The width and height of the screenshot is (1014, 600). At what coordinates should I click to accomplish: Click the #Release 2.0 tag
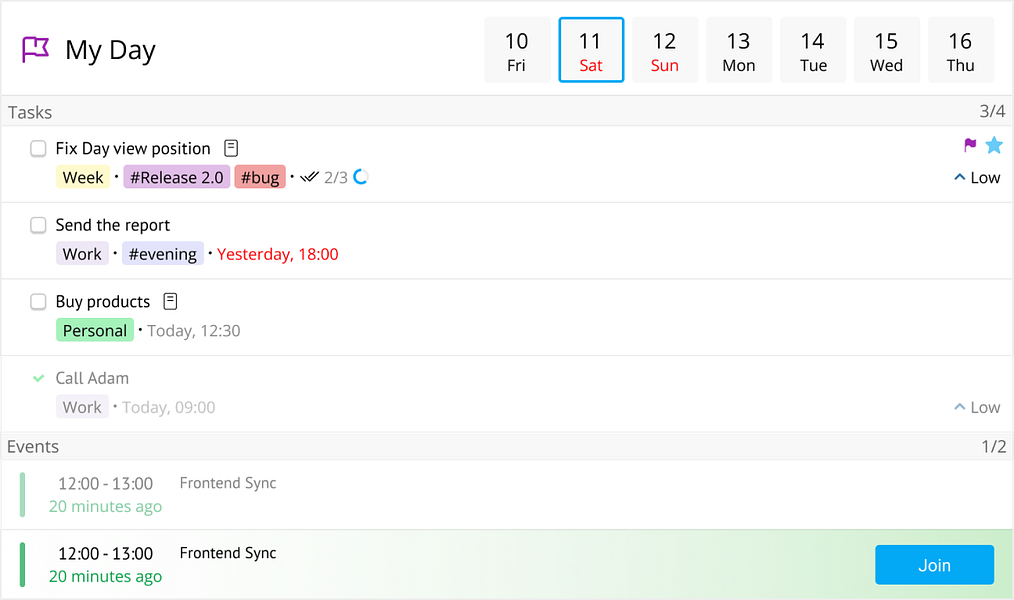[x=177, y=177]
